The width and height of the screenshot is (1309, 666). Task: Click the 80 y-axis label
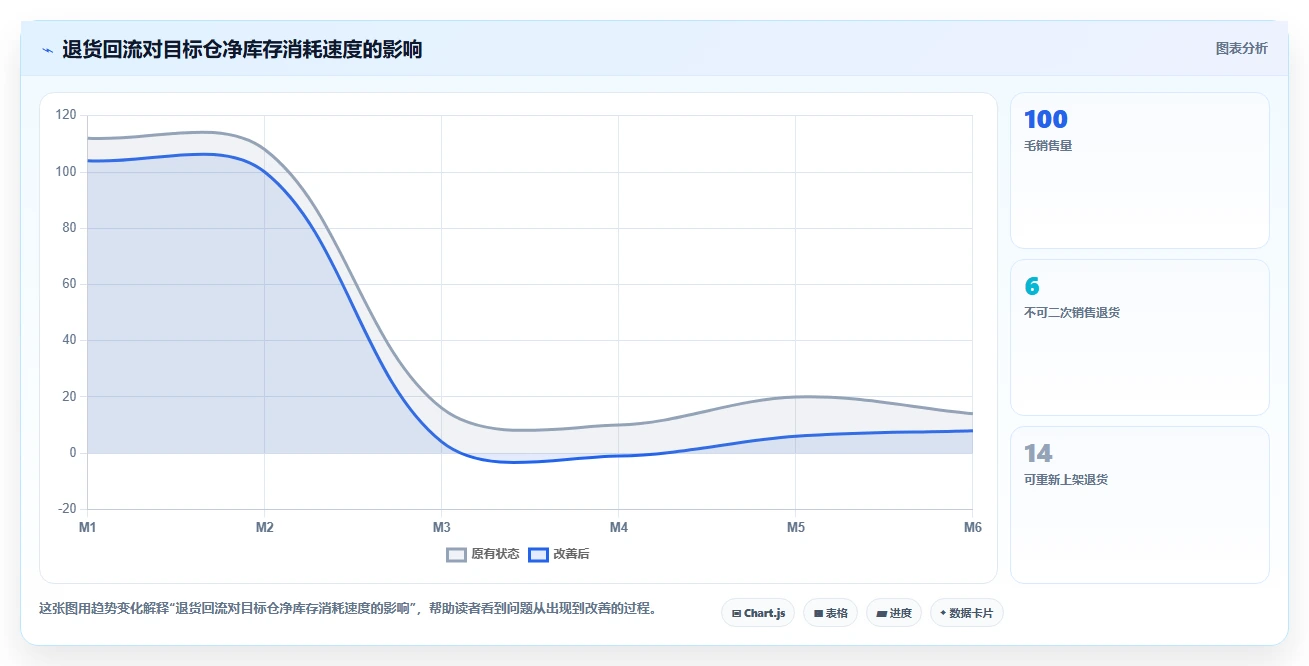coord(69,228)
